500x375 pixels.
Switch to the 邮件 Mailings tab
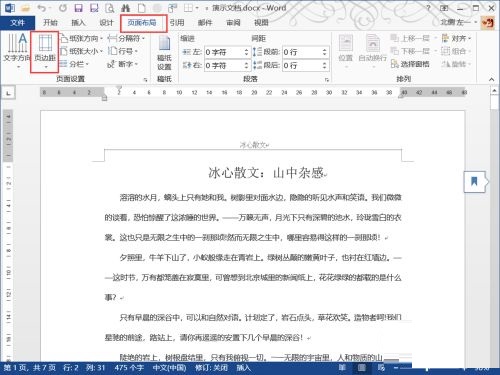pyautogui.click(x=205, y=22)
